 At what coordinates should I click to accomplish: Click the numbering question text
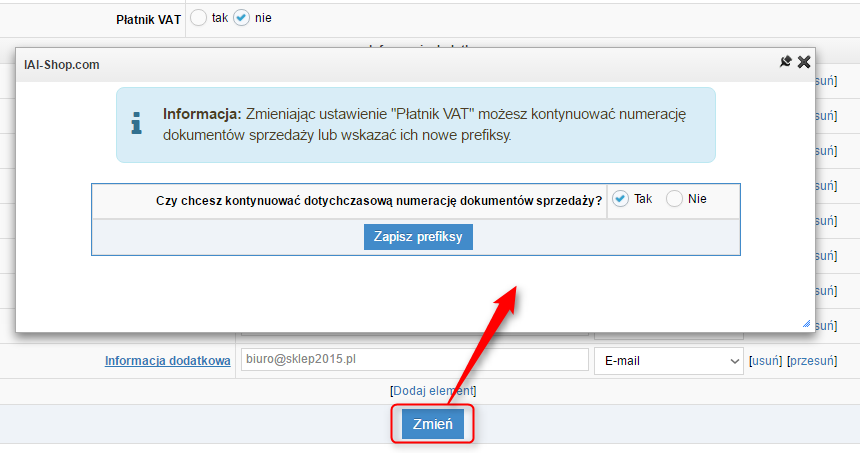click(379, 201)
